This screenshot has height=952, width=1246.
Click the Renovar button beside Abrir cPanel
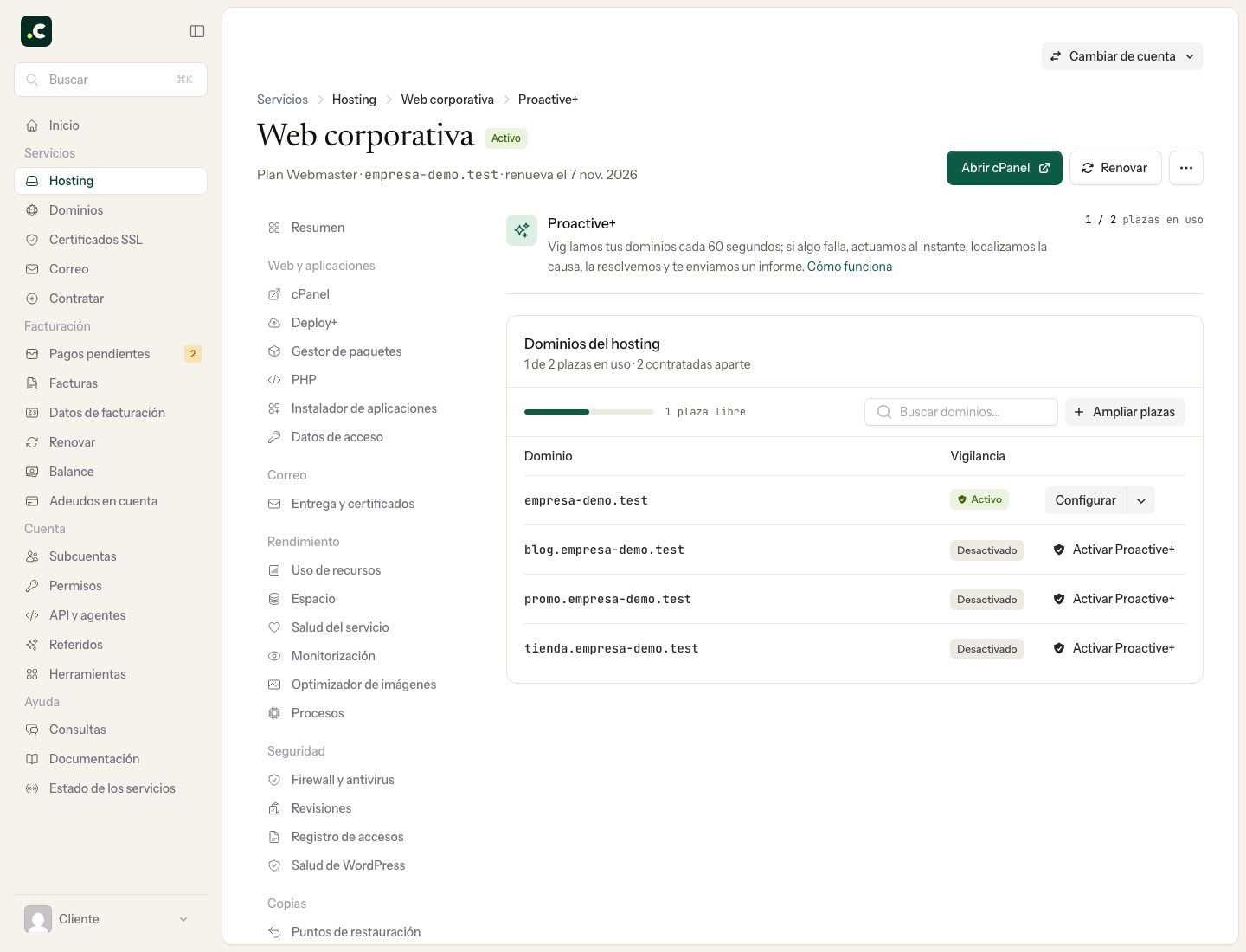pos(1115,168)
